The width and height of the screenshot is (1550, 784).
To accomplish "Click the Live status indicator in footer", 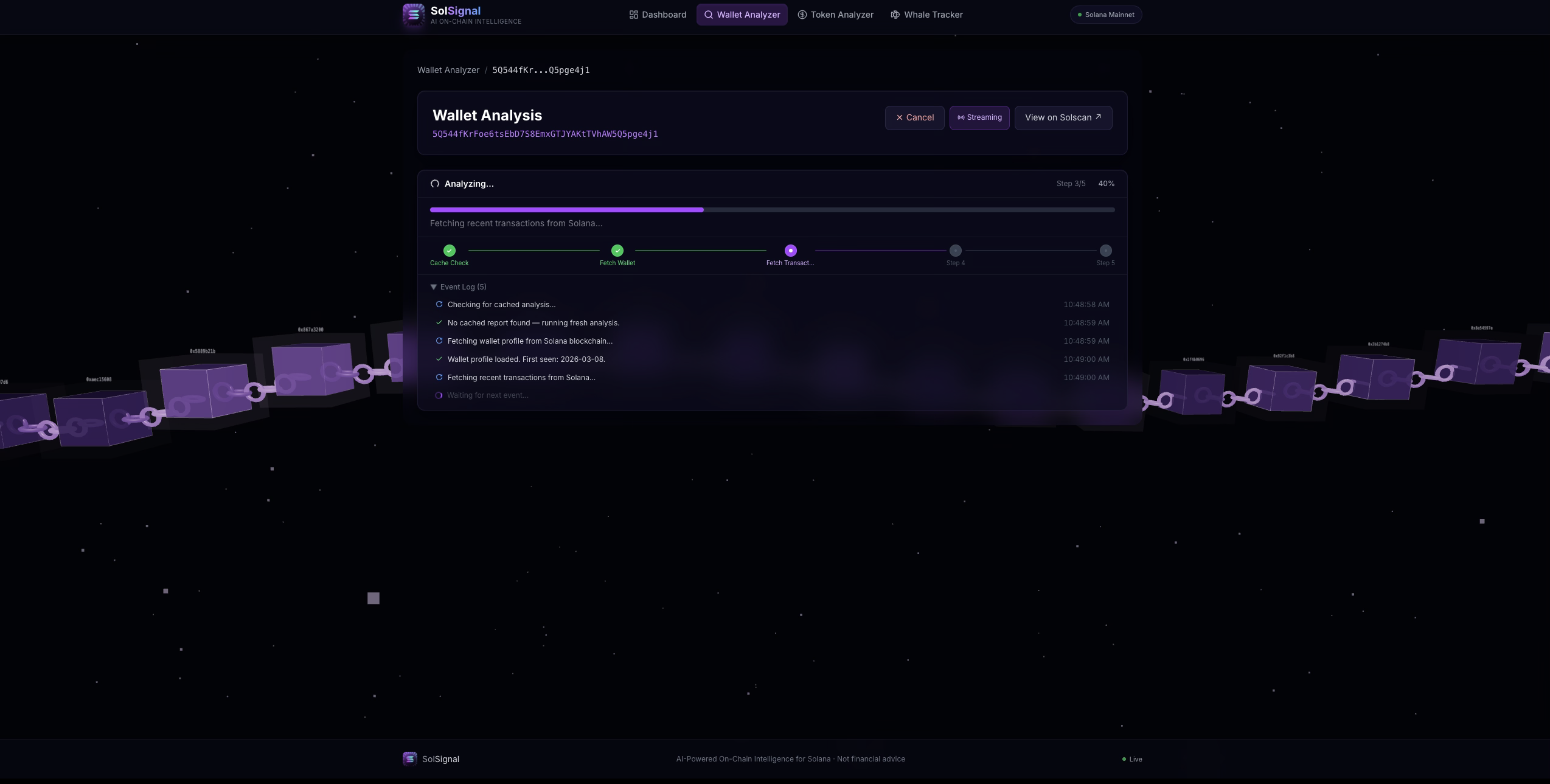I will pos(1131,759).
